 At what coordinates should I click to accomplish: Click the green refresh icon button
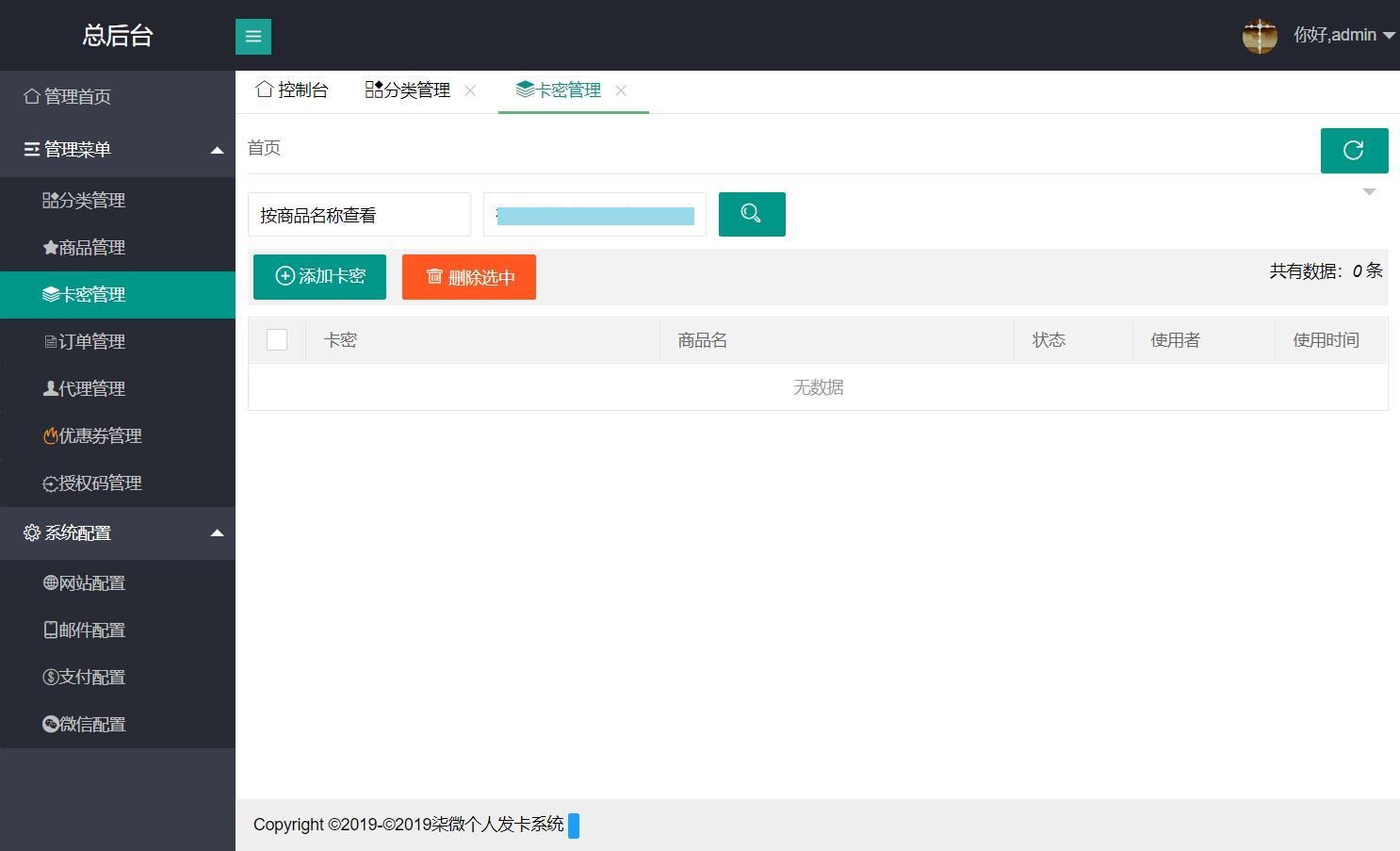(1354, 151)
